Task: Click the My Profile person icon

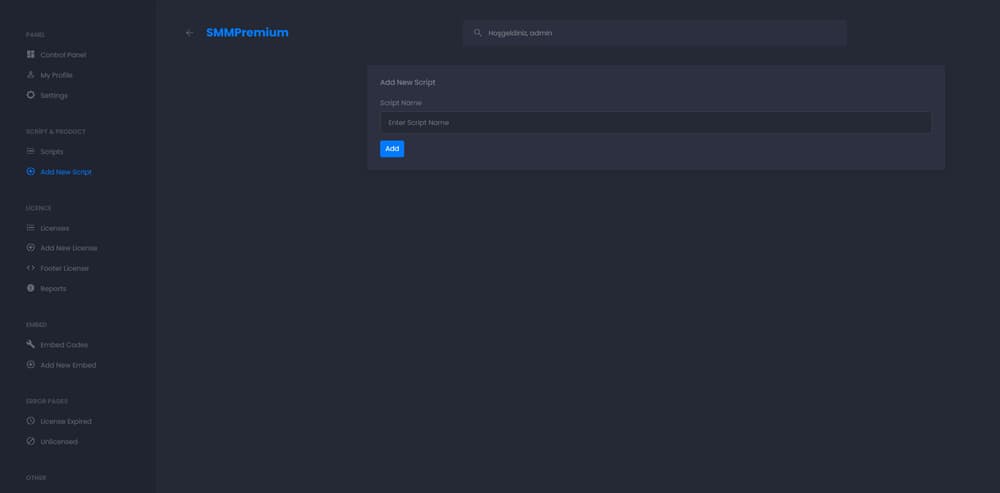Action: [31, 75]
